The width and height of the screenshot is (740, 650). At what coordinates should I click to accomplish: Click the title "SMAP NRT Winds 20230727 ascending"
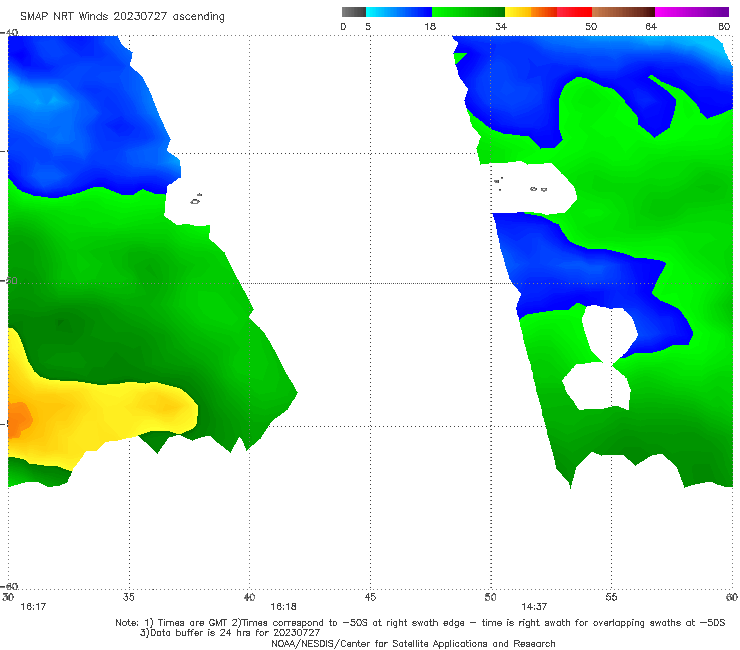(x=122, y=16)
